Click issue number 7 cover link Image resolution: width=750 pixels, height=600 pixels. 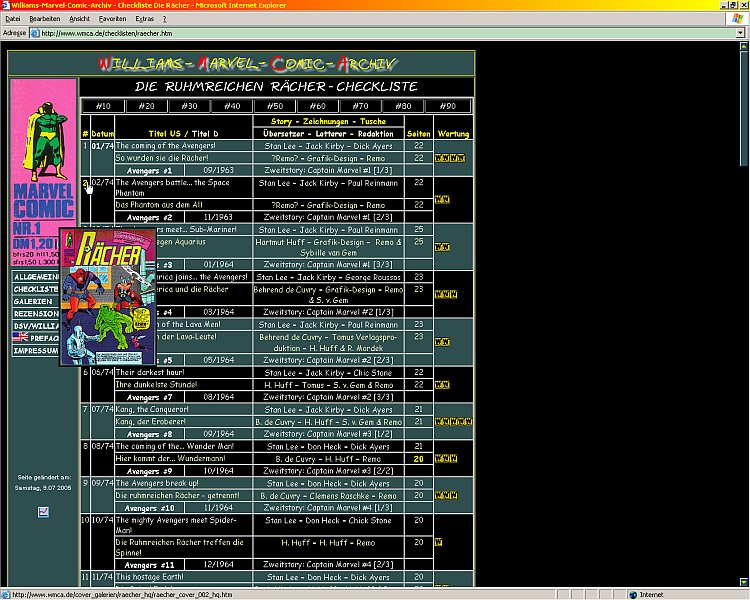[85, 409]
